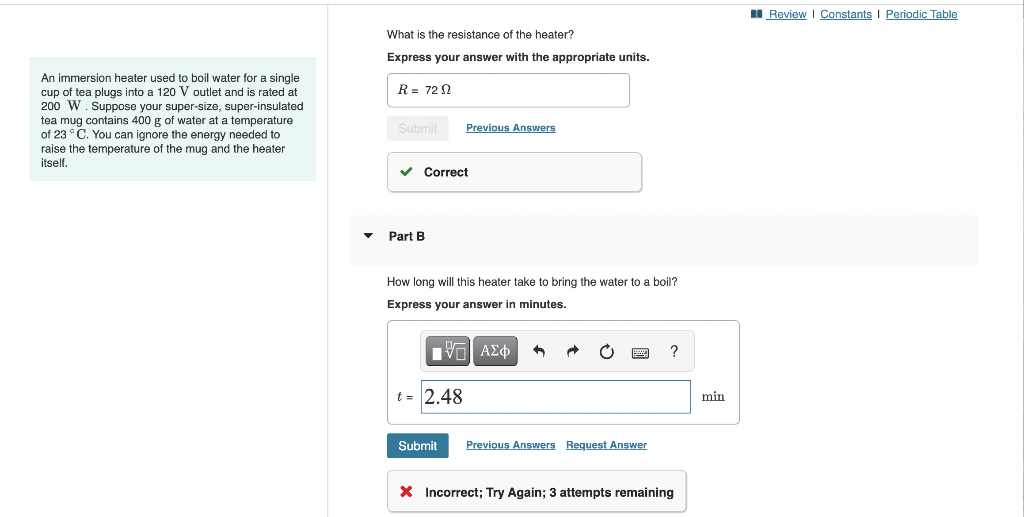Collapse Part B section triangle
This screenshot has height=517, width=1024.
click(x=368, y=236)
